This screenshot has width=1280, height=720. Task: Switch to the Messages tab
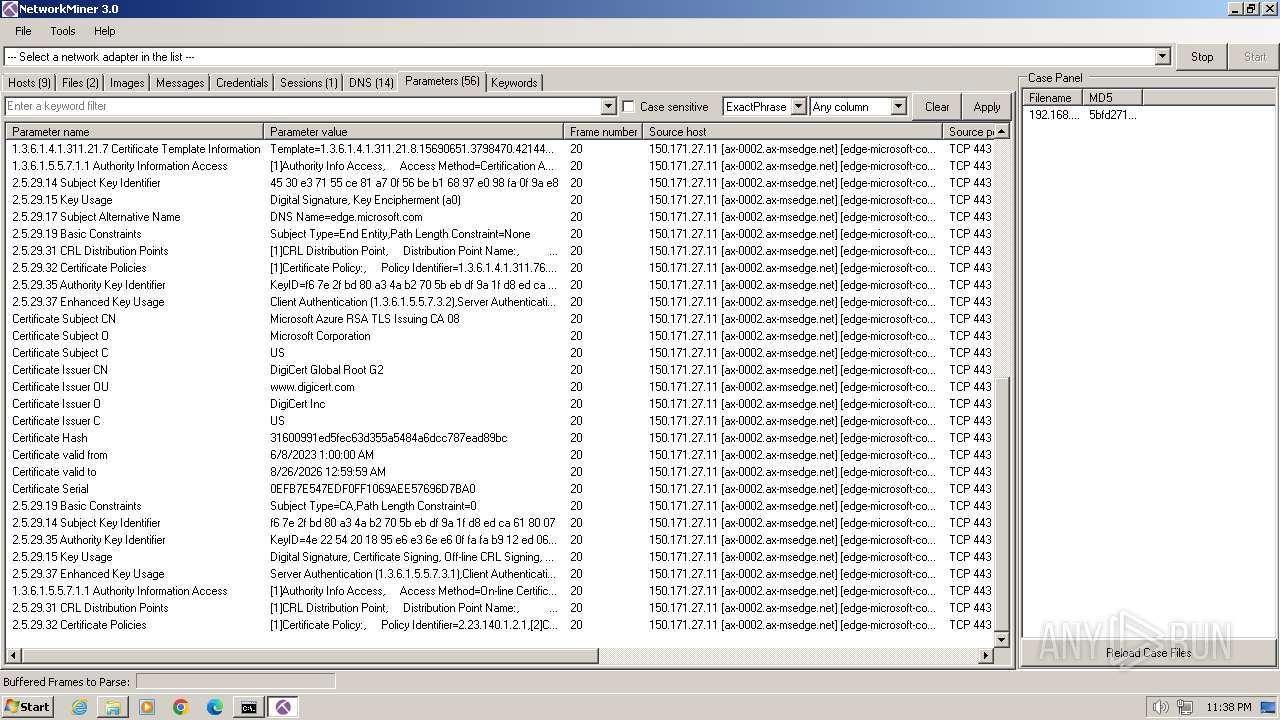click(180, 83)
